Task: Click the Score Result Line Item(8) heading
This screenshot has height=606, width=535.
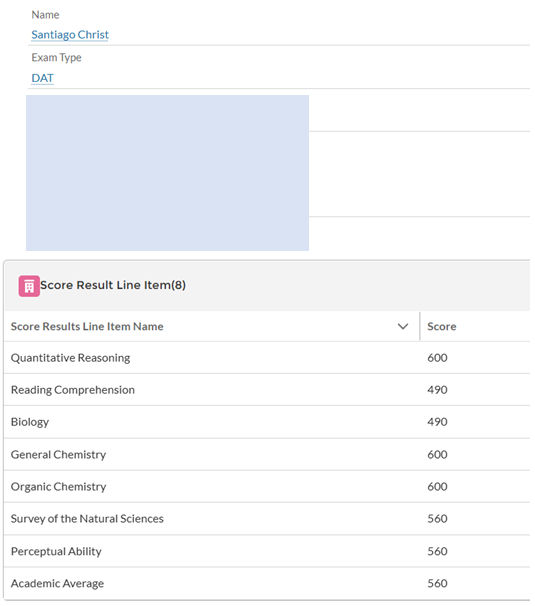Action: [x=113, y=285]
